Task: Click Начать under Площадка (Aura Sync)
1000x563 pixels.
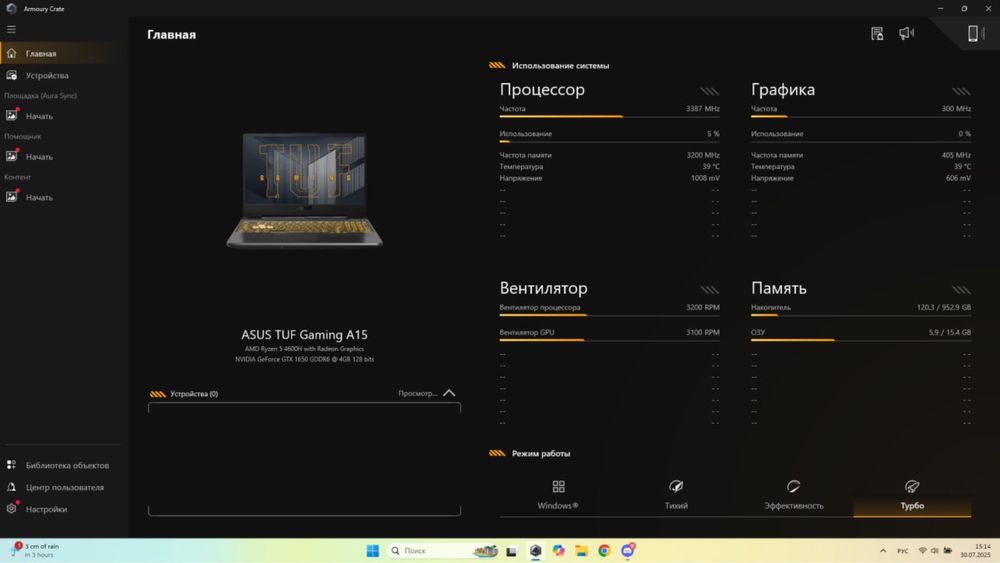Action: tap(62, 116)
